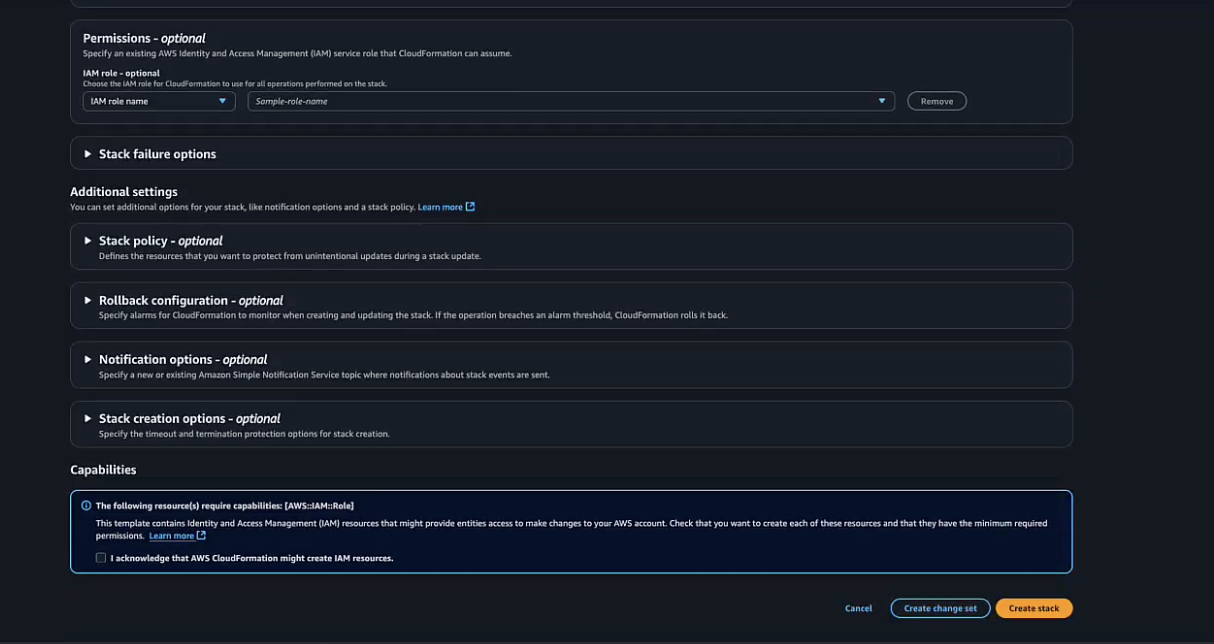Expand the Stack failure options section
This screenshot has height=644, width=1214.
(x=157, y=154)
